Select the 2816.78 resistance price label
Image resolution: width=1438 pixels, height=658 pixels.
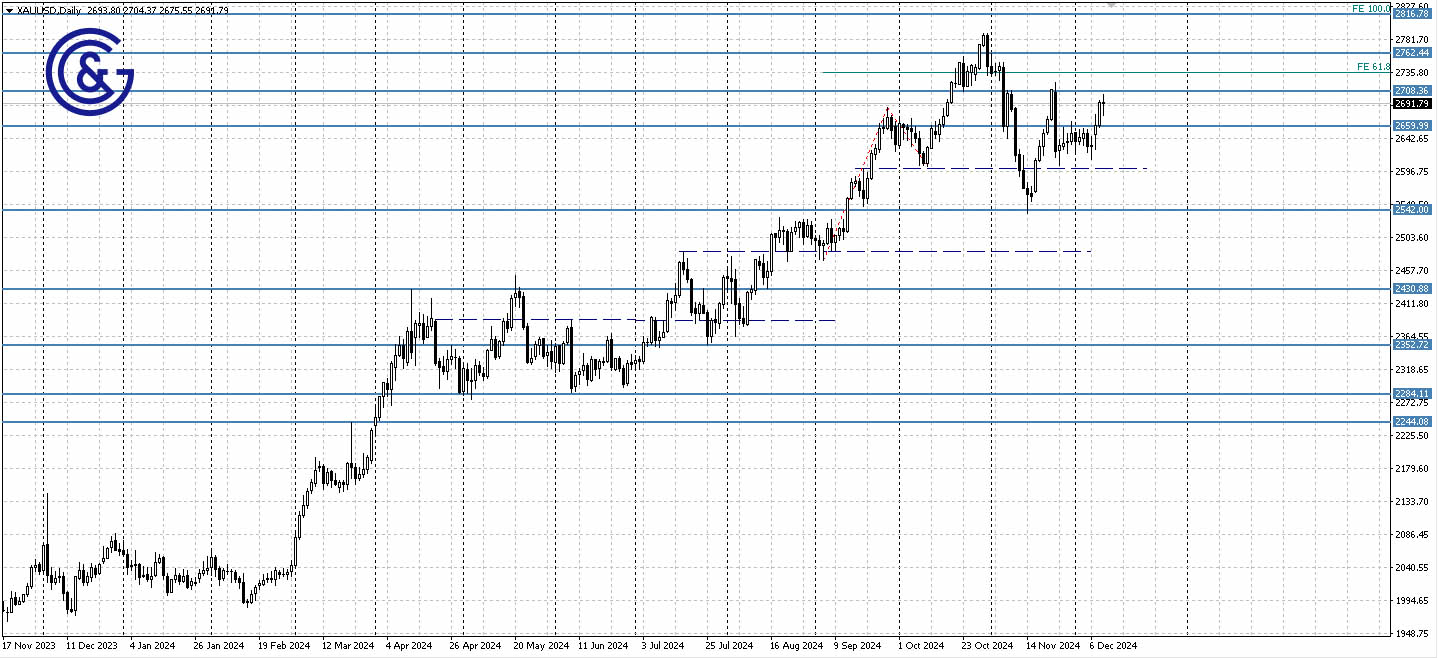[1413, 14]
